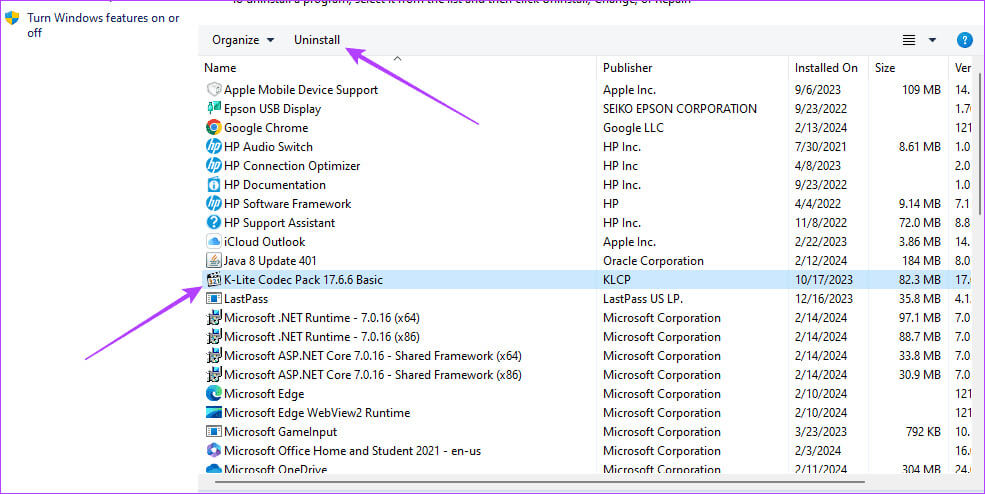Click the 792 KB size value
Screen dimensions: 985x494
point(923,432)
